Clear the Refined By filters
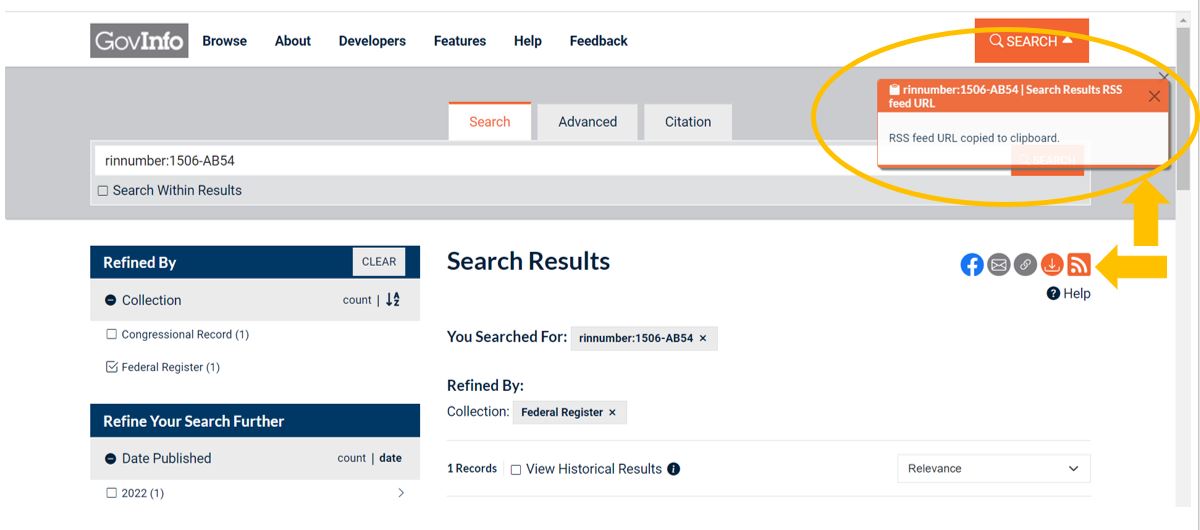The height and width of the screenshot is (530, 1200). (x=379, y=262)
